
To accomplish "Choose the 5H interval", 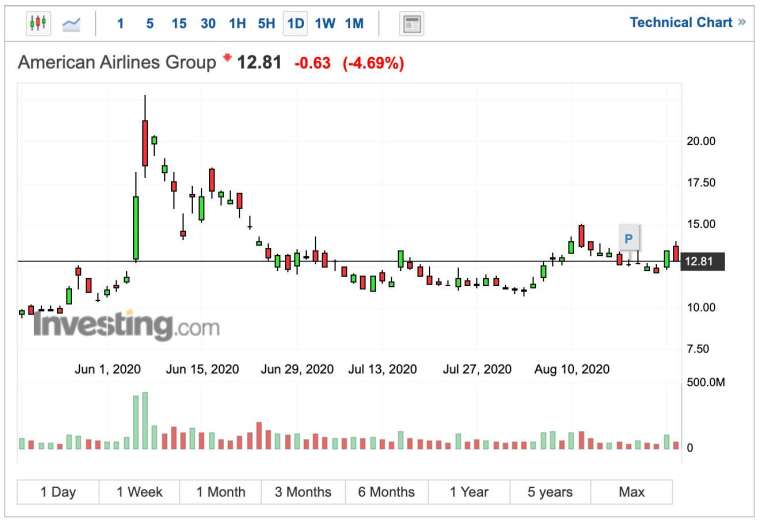I will click(x=266, y=23).
